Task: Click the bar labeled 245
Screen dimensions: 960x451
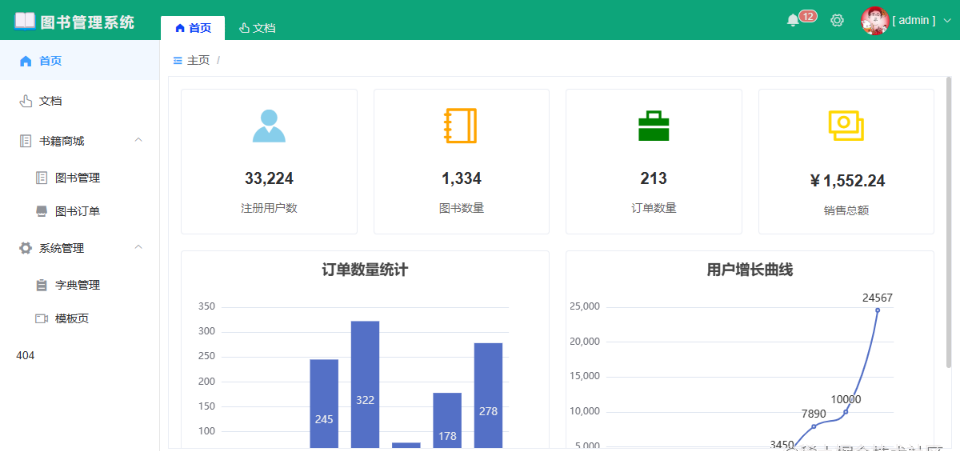Action: [324, 404]
